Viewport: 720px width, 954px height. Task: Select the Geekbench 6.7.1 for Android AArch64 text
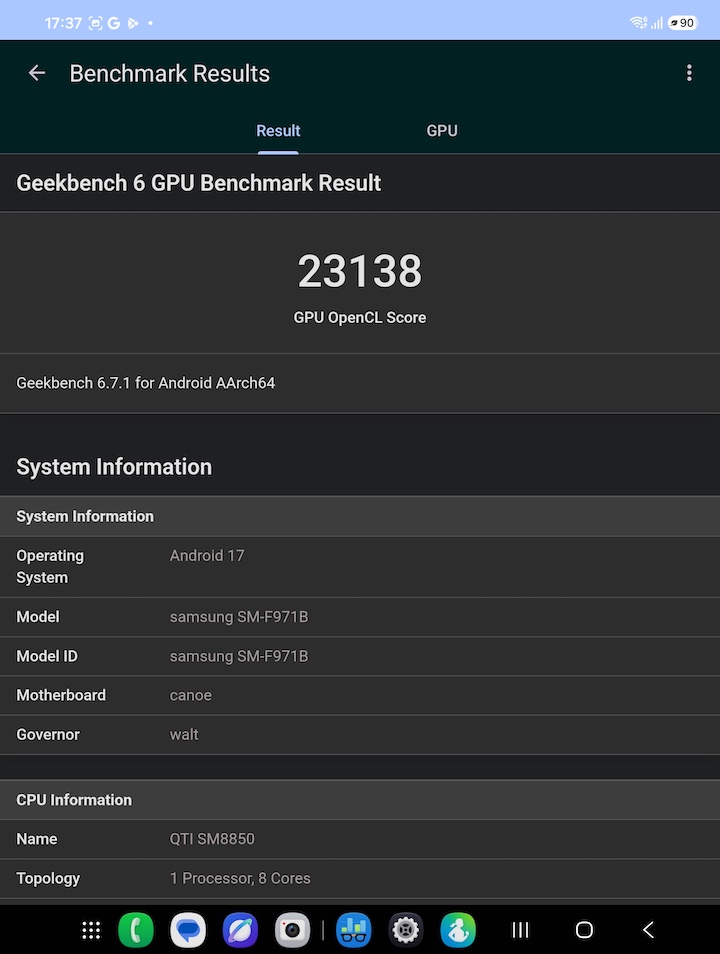(x=145, y=383)
